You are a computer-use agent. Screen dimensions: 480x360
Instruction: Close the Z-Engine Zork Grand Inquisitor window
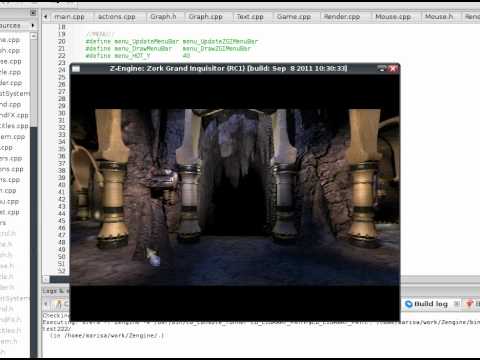(393, 68)
